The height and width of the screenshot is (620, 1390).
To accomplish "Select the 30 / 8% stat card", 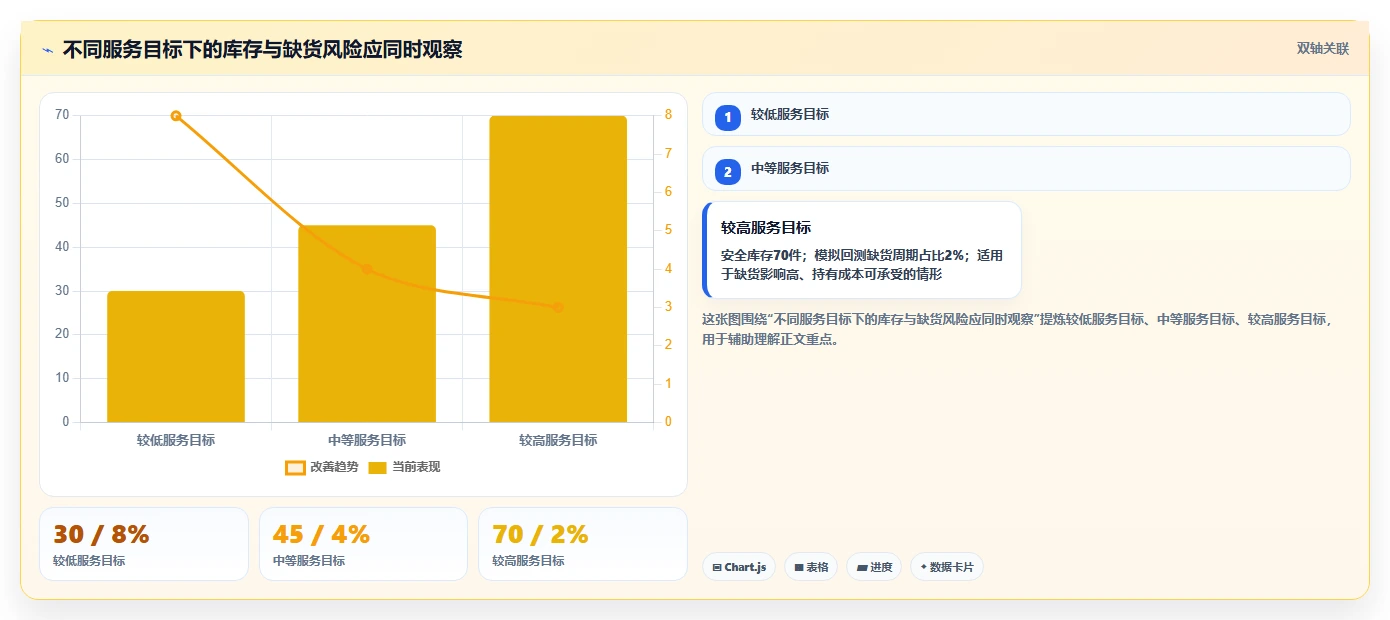I will pos(144,544).
